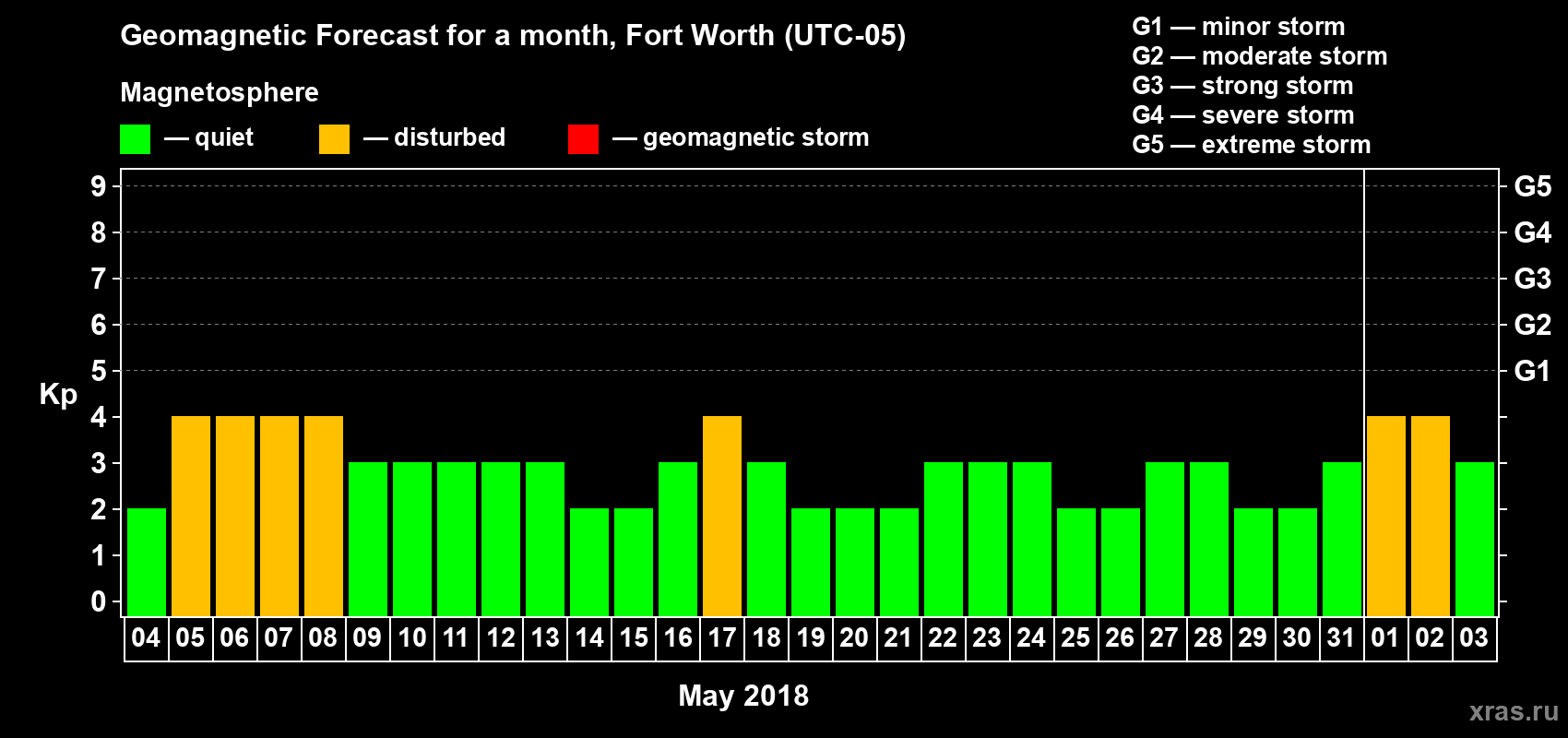Click the Kp axis value '5'
1568x738 pixels.
point(99,371)
